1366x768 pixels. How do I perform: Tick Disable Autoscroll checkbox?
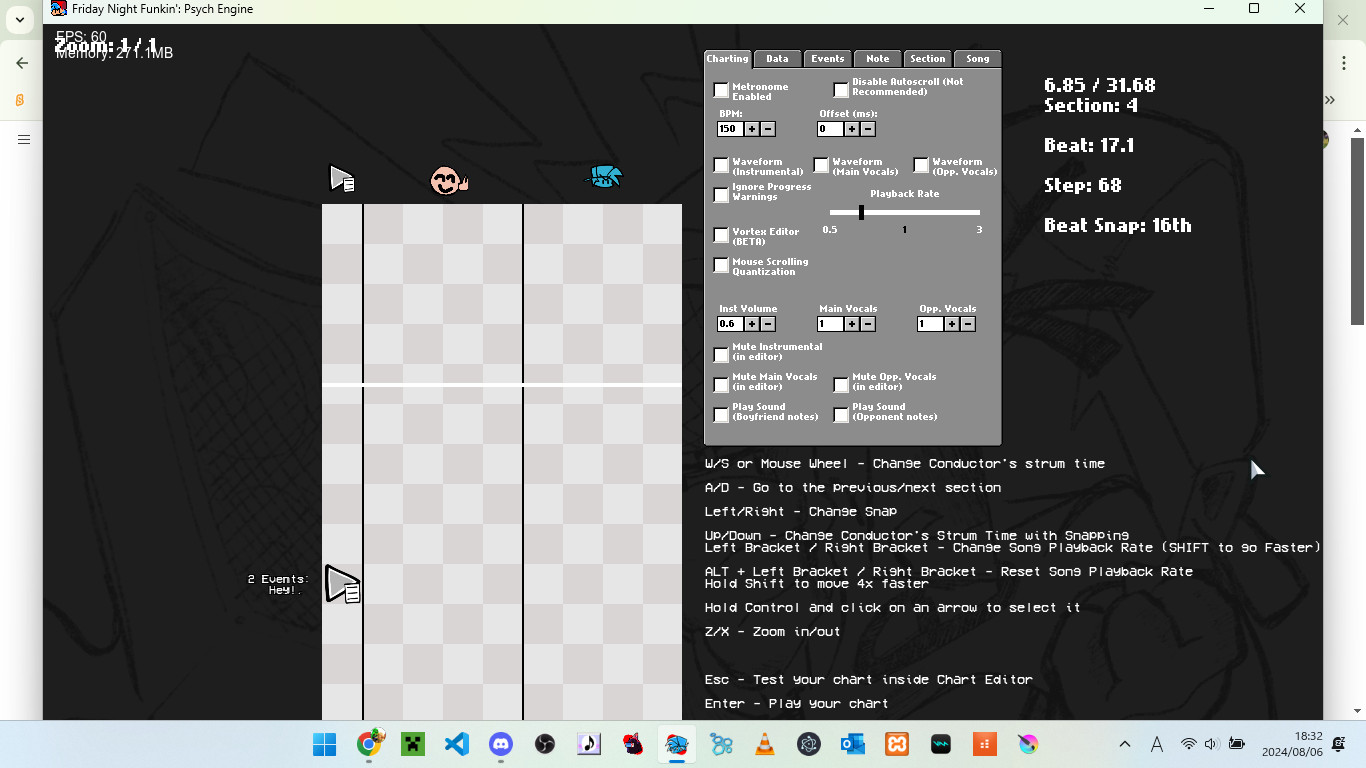coord(841,90)
